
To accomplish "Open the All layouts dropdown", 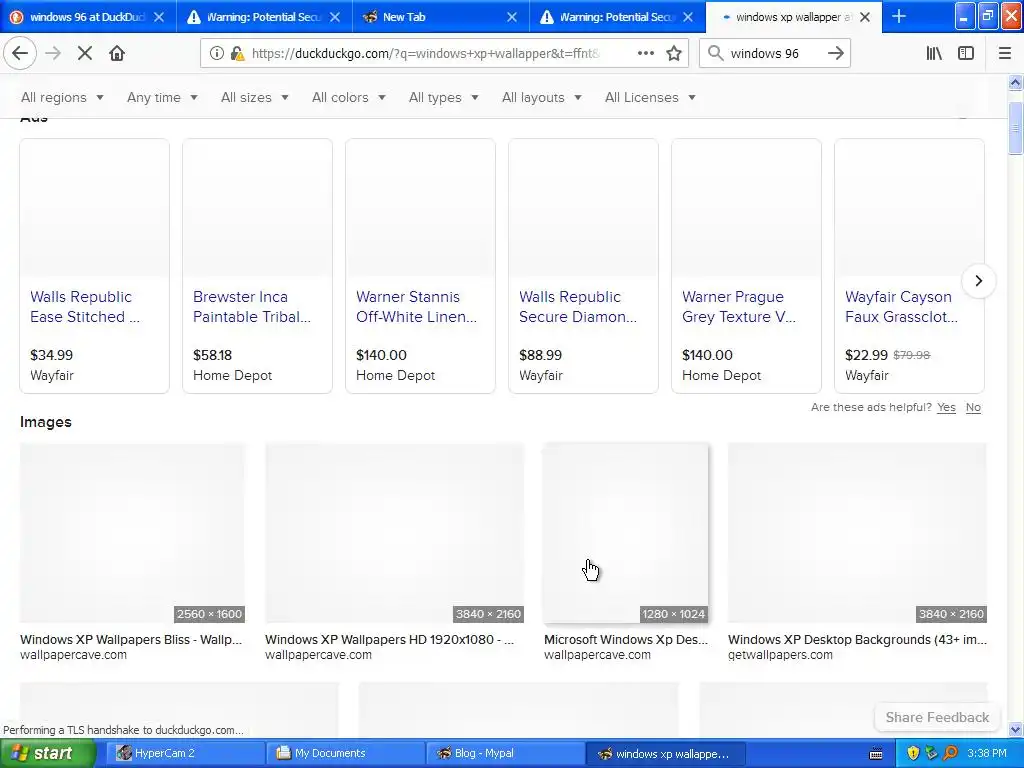I will click(541, 97).
